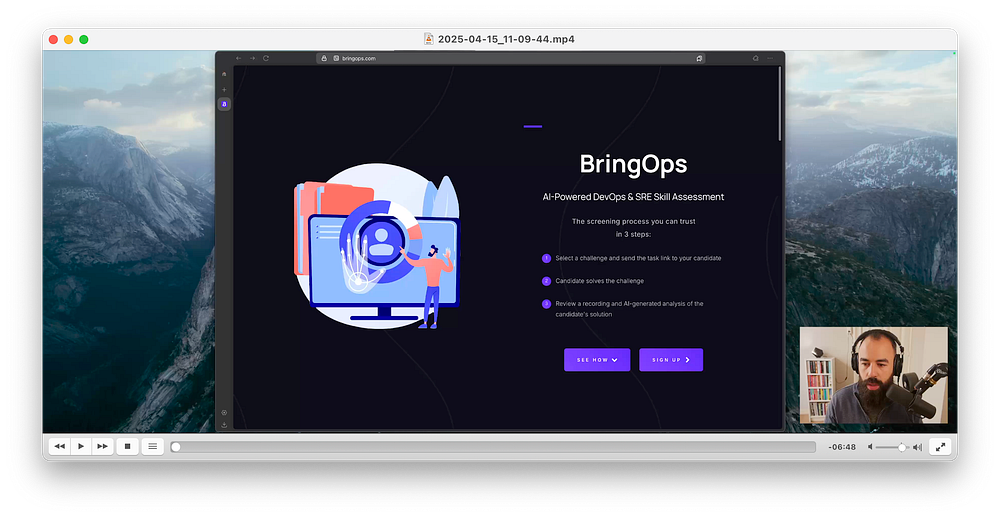Open the browser three-dot menu
Screen dimensions: 1000x517
[x=770, y=58]
